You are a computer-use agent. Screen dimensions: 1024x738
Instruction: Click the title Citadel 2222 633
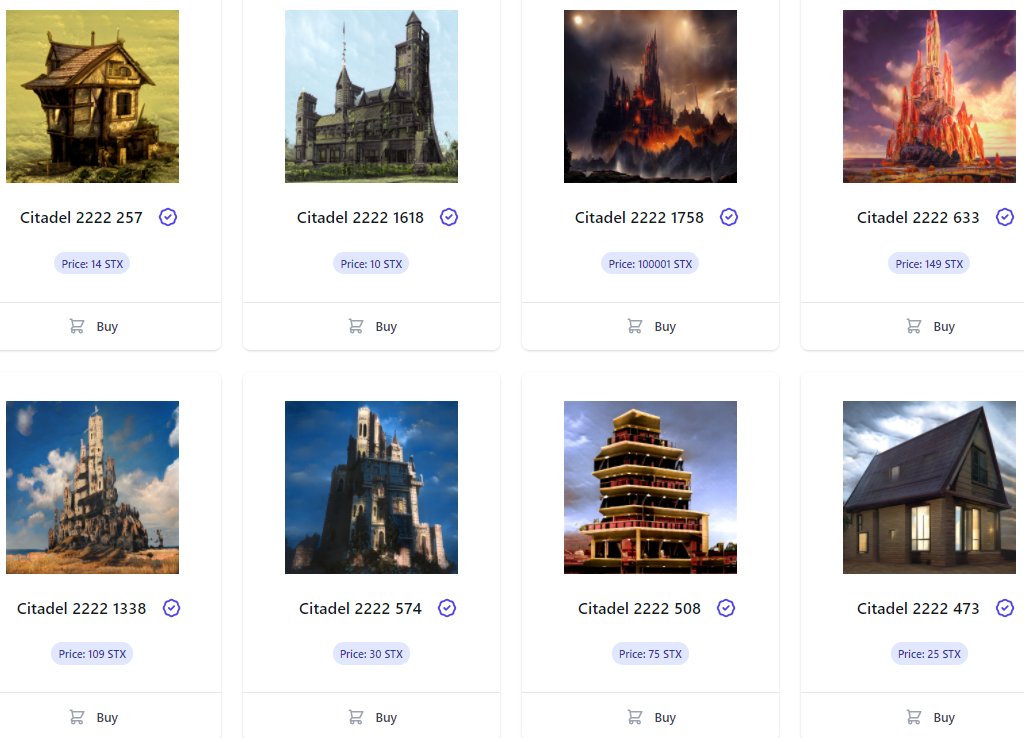[x=918, y=217]
